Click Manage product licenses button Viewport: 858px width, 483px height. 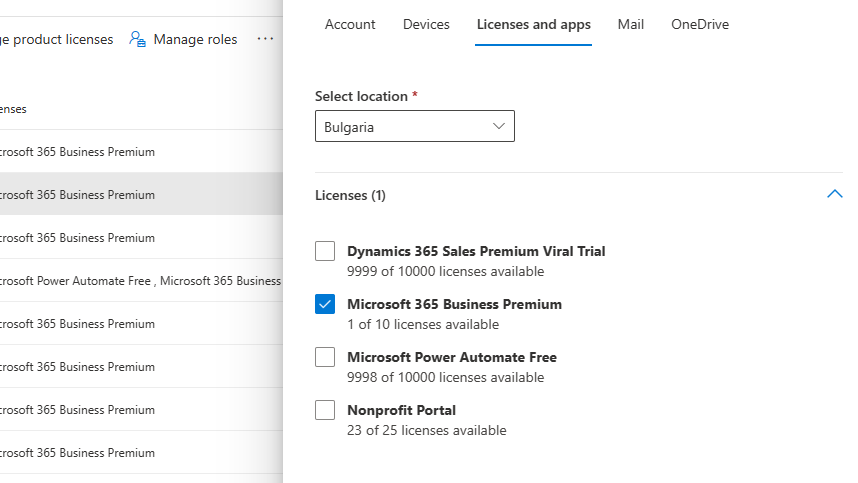coord(56,39)
